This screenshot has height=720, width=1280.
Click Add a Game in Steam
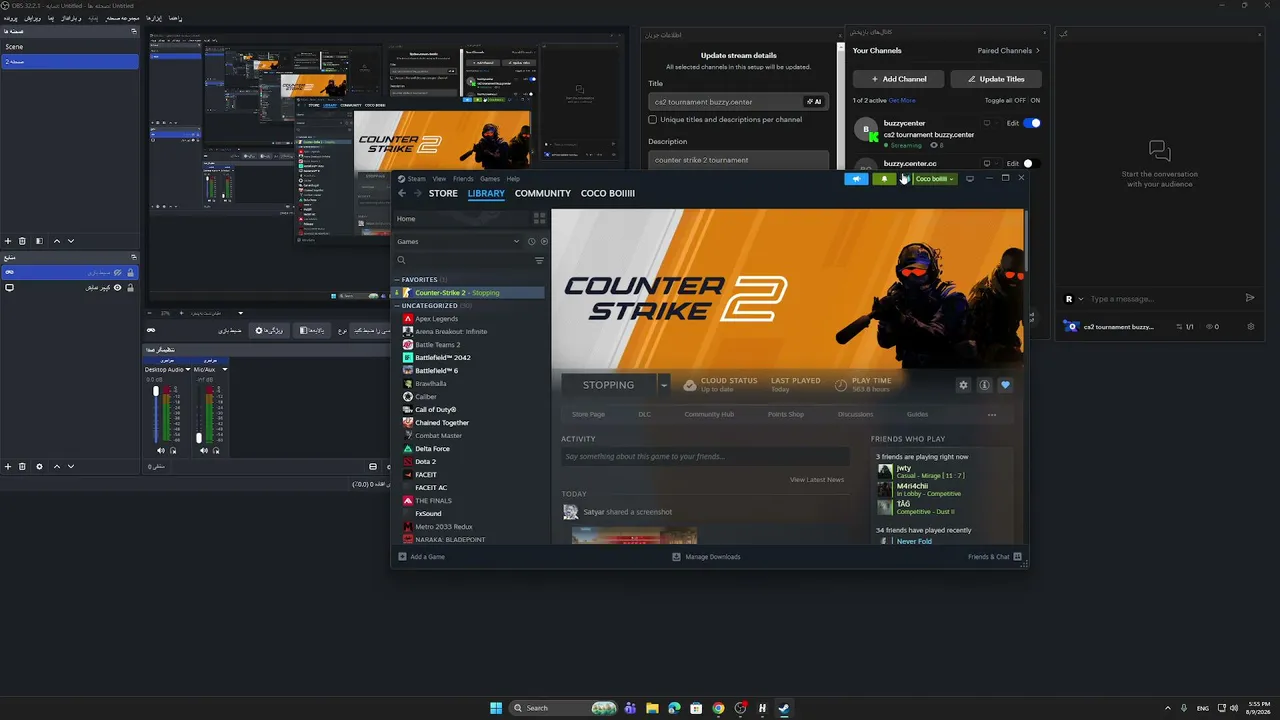pos(421,557)
